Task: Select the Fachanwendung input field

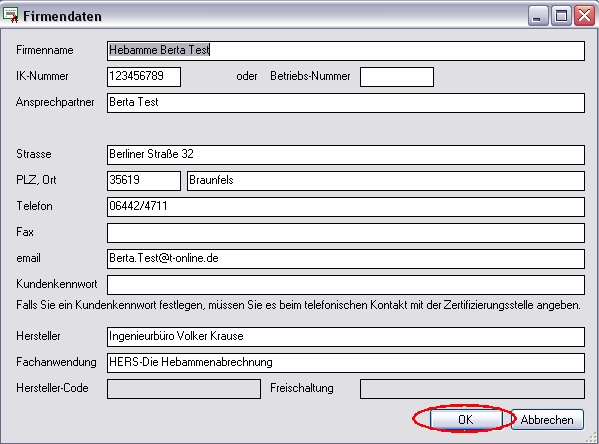Action: 346,363
